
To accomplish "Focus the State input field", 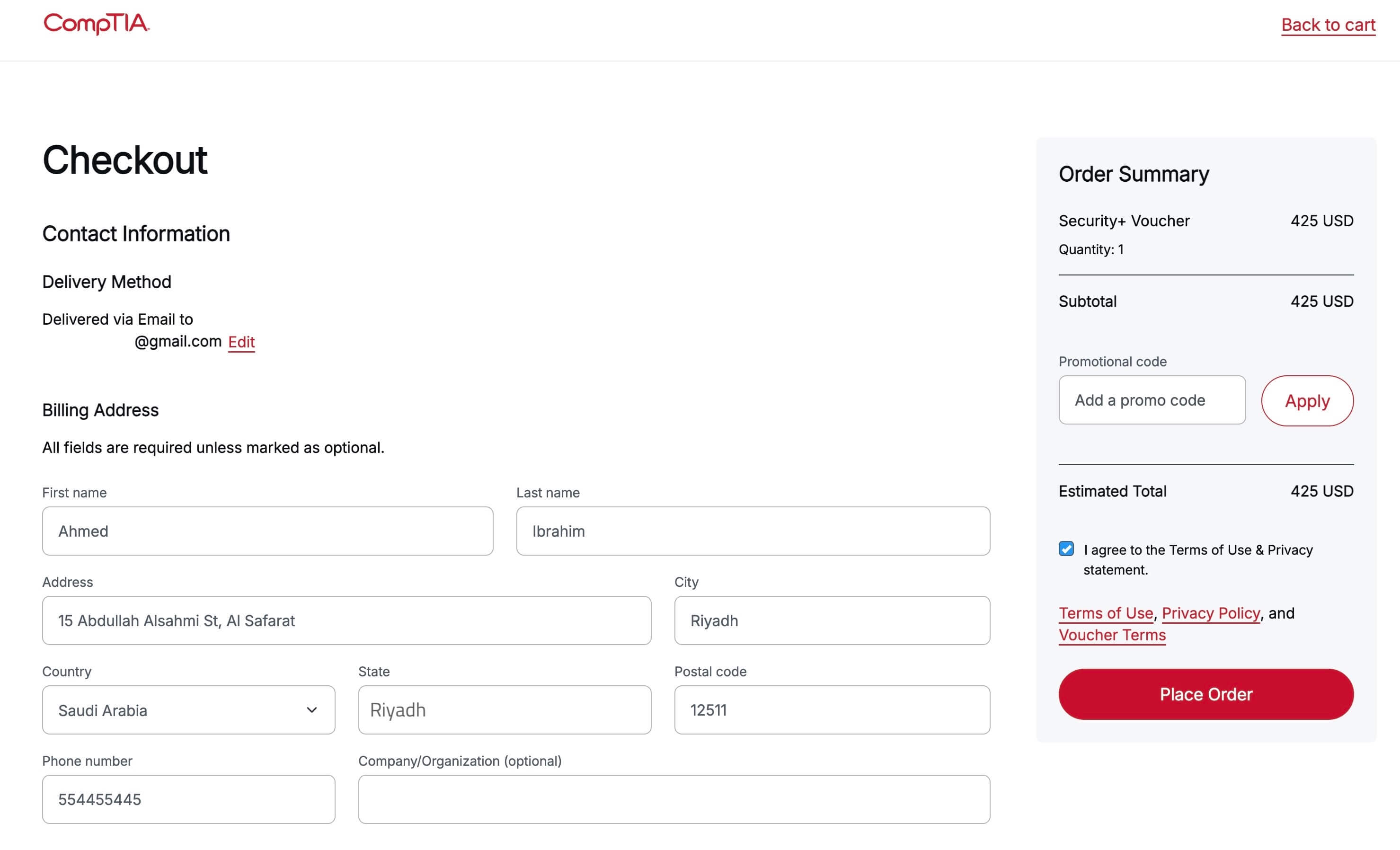I will pos(504,709).
